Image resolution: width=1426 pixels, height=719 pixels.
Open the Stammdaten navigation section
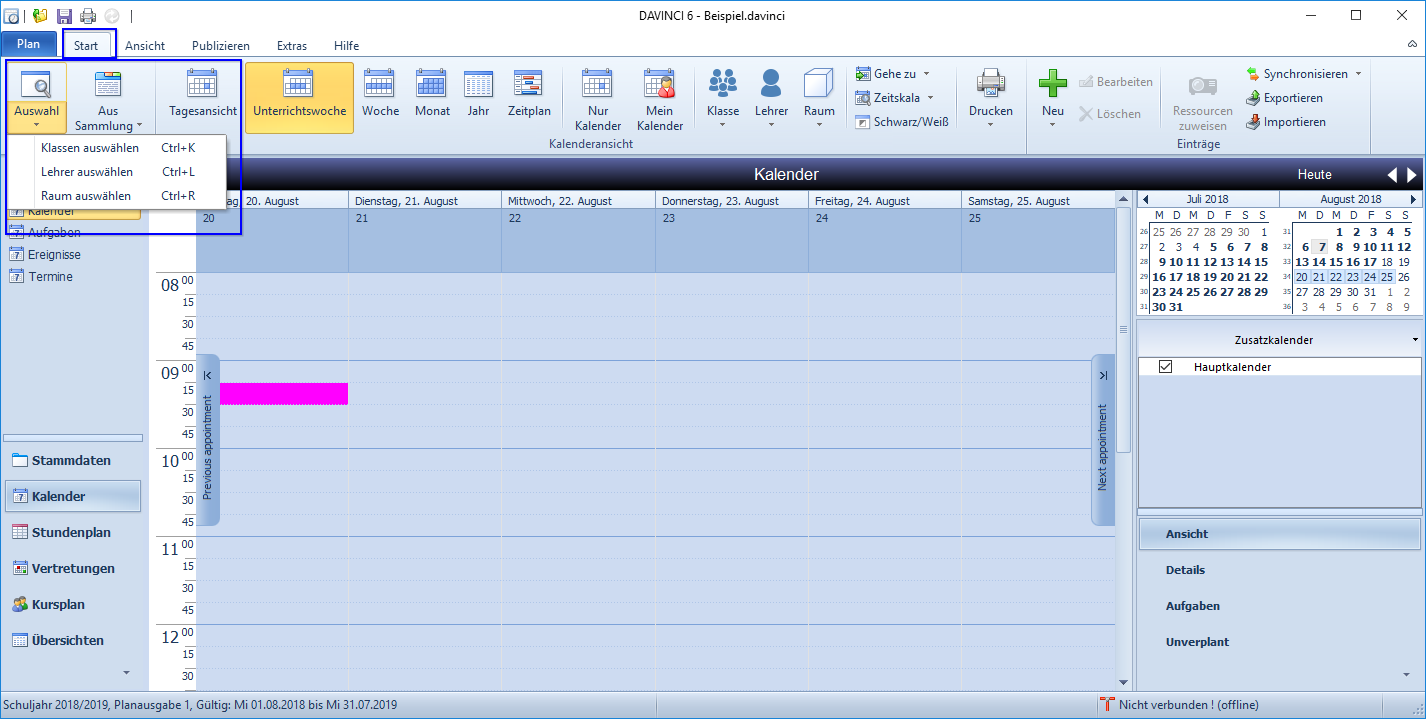pos(72,460)
